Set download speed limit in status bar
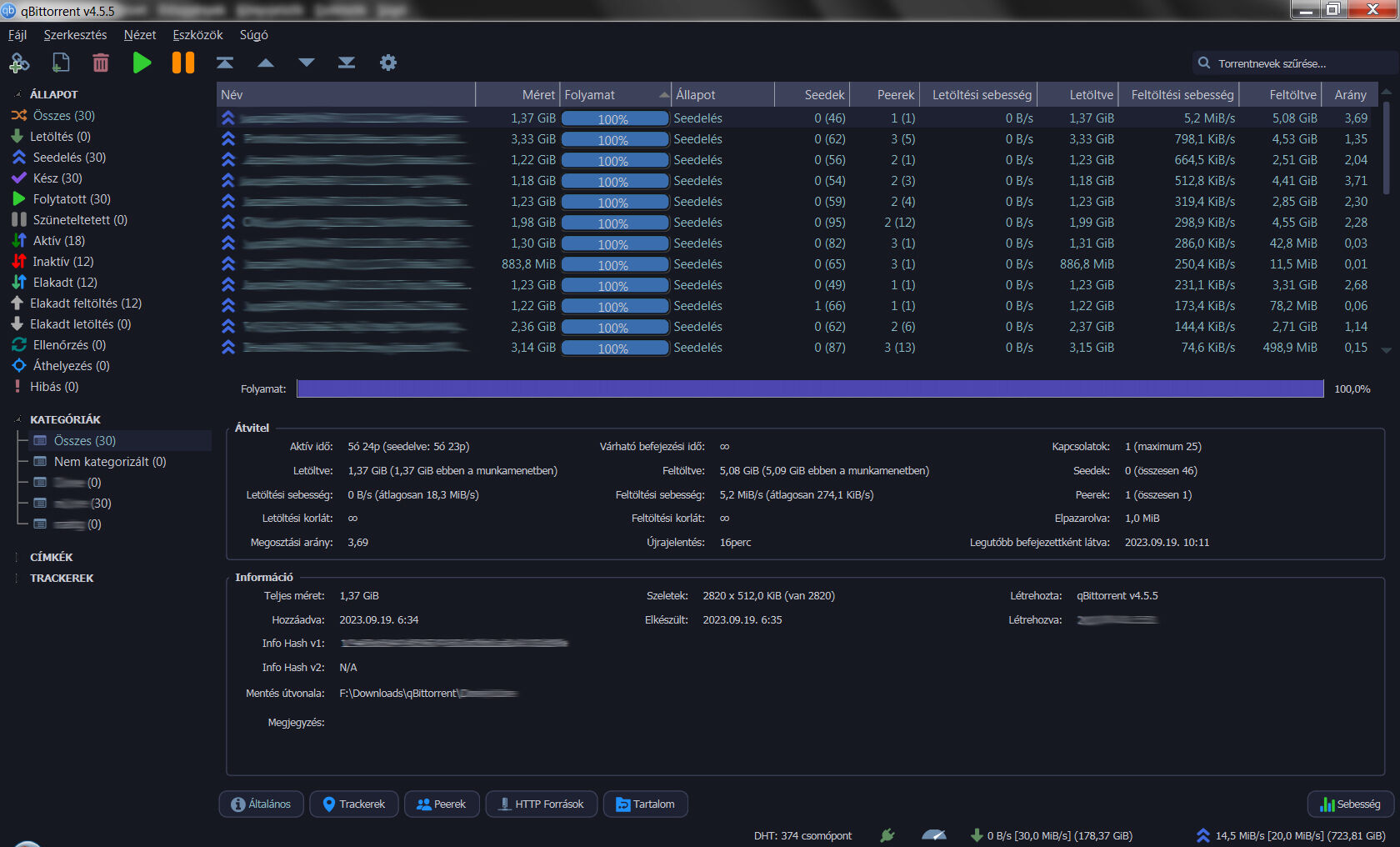This screenshot has height=847, width=1400. pyautogui.click(x=1052, y=835)
